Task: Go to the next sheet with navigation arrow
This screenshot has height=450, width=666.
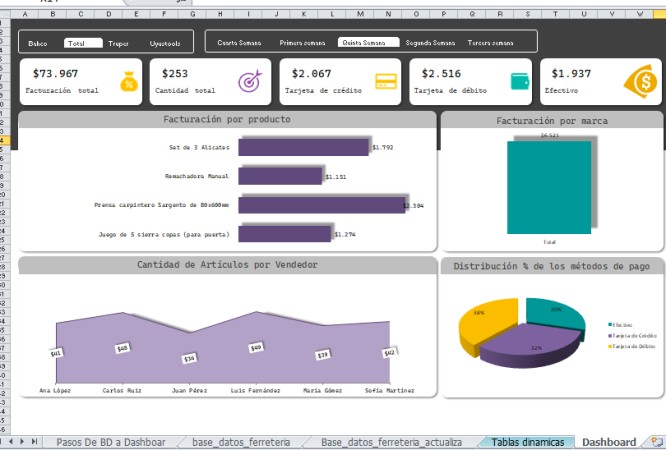Action: click(x=22, y=442)
